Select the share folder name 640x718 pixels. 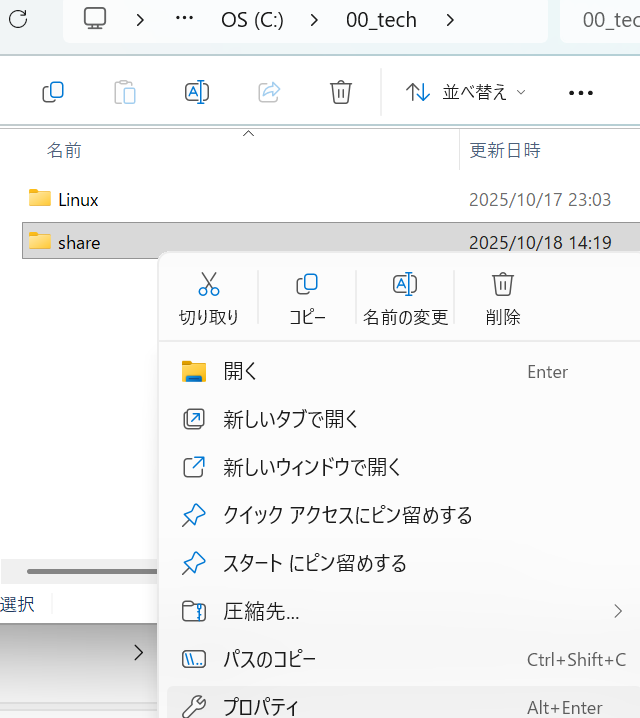[79, 243]
